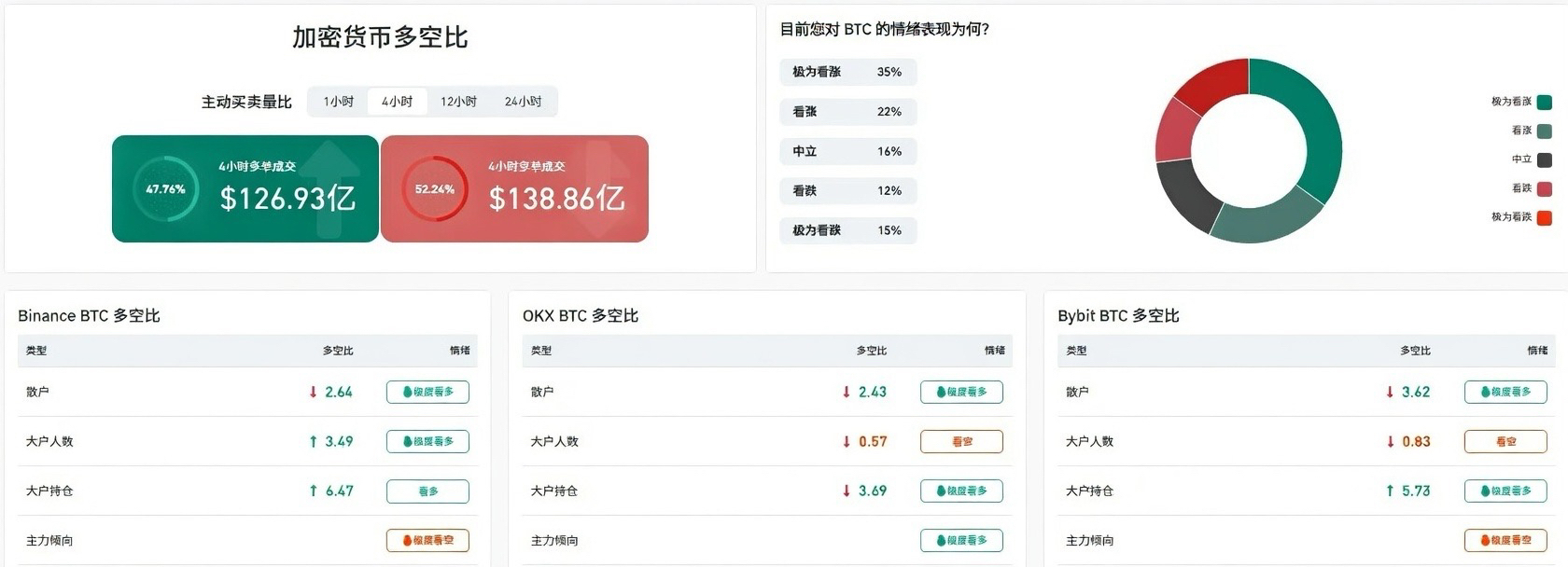Open the 12小时 time range tab
The width and height of the screenshot is (1568, 567).
click(458, 102)
